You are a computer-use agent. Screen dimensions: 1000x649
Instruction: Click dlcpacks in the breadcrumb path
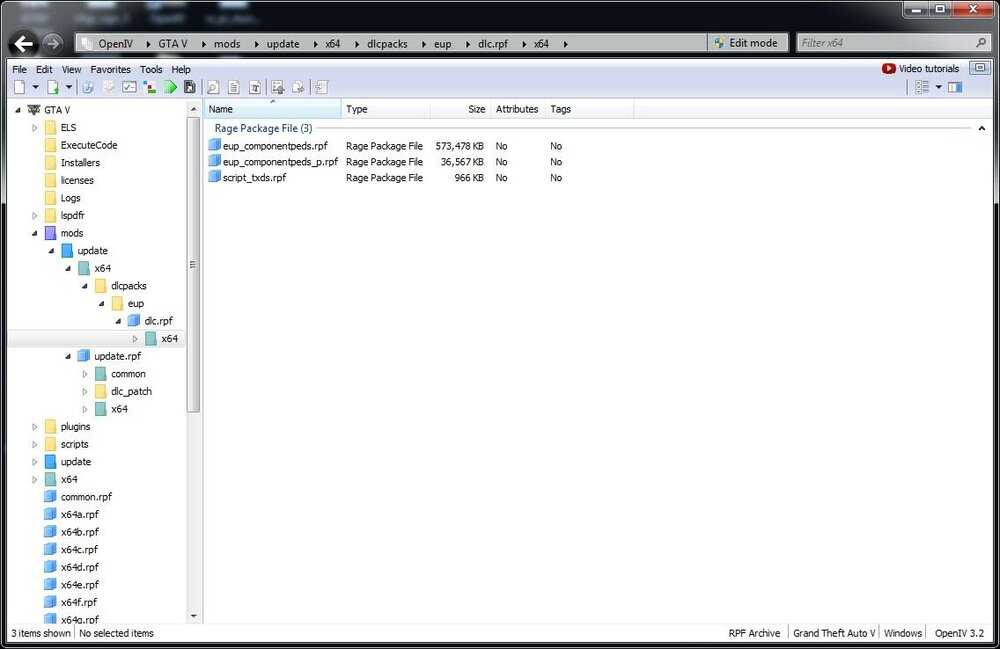point(387,43)
